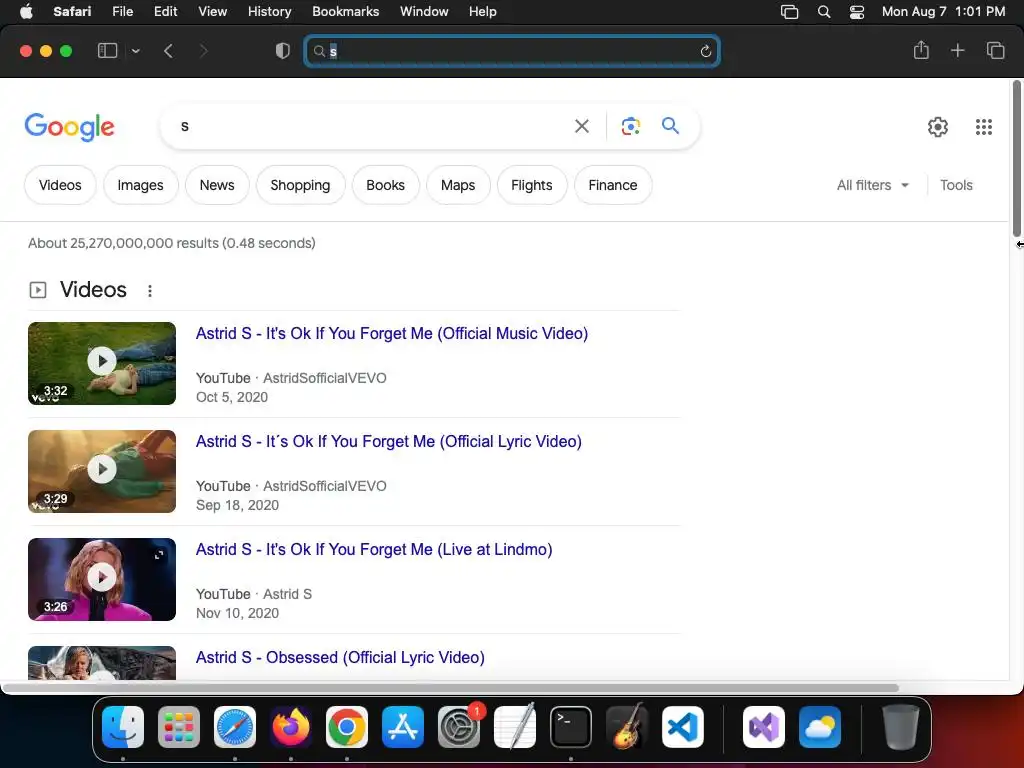Open Flights results filter

[x=532, y=185]
